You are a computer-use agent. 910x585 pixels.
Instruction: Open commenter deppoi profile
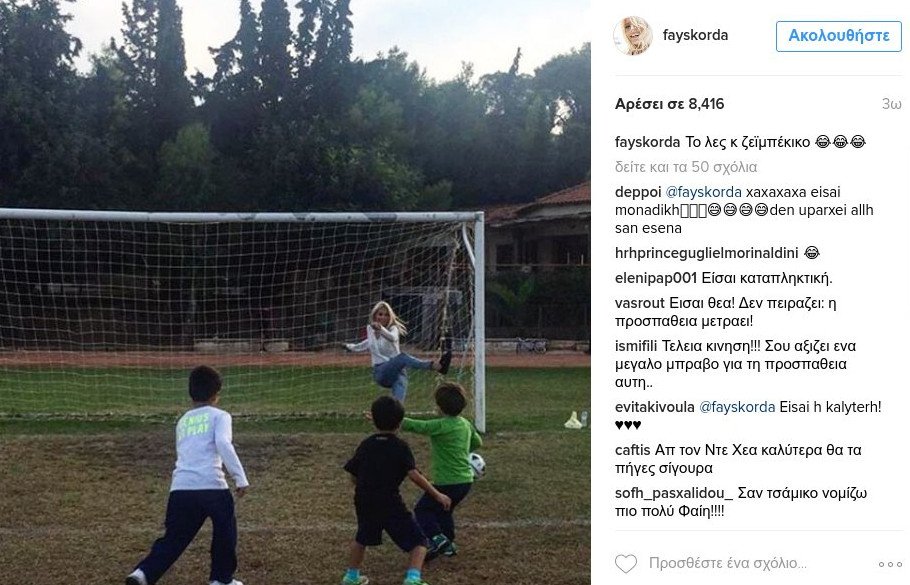pos(638,192)
